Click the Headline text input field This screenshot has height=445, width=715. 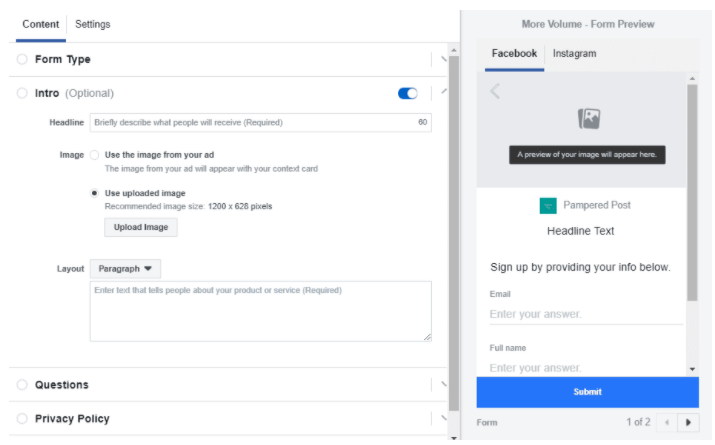(x=250, y=122)
